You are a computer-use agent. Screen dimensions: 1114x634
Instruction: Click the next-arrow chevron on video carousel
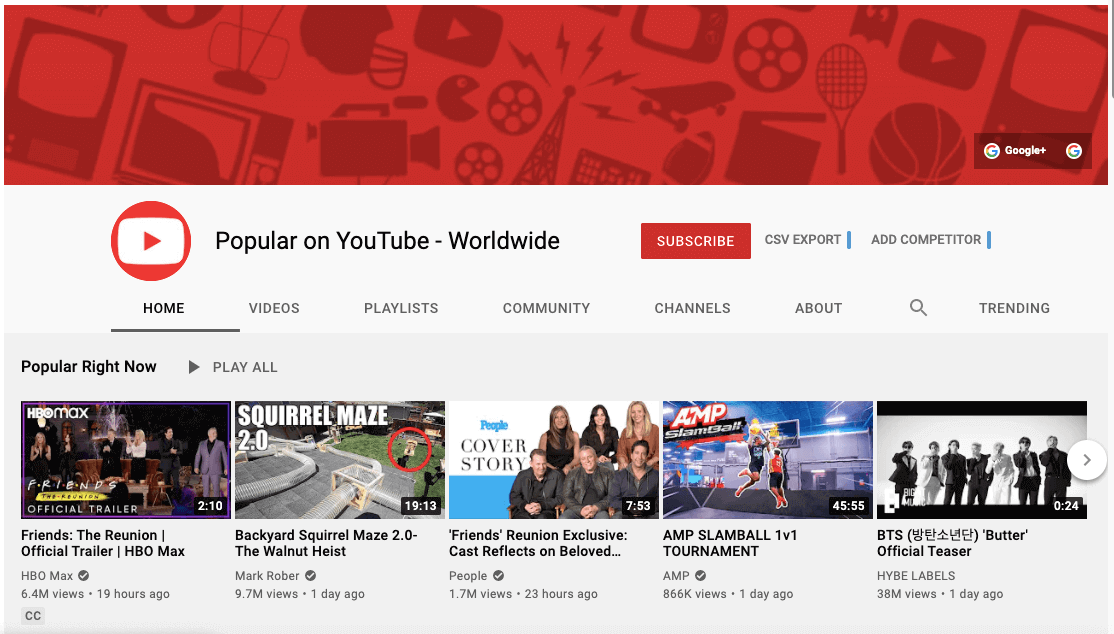[1086, 460]
